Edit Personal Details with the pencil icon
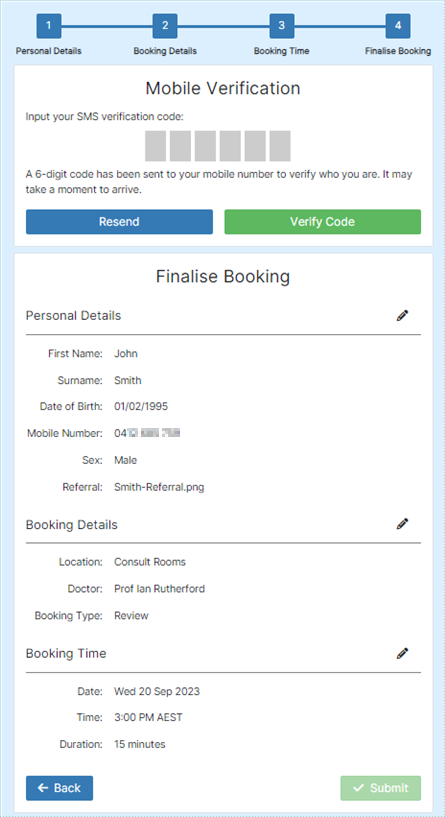Viewport: 445px width, 817px height. tap(402, 315)
